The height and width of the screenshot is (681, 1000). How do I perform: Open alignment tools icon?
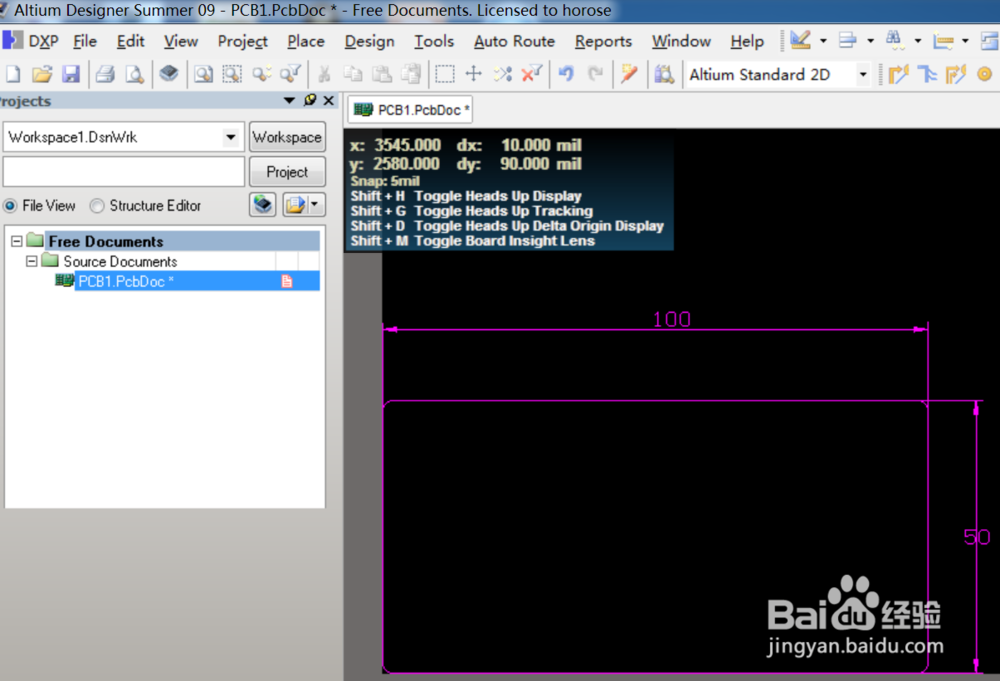click(848, 41)
